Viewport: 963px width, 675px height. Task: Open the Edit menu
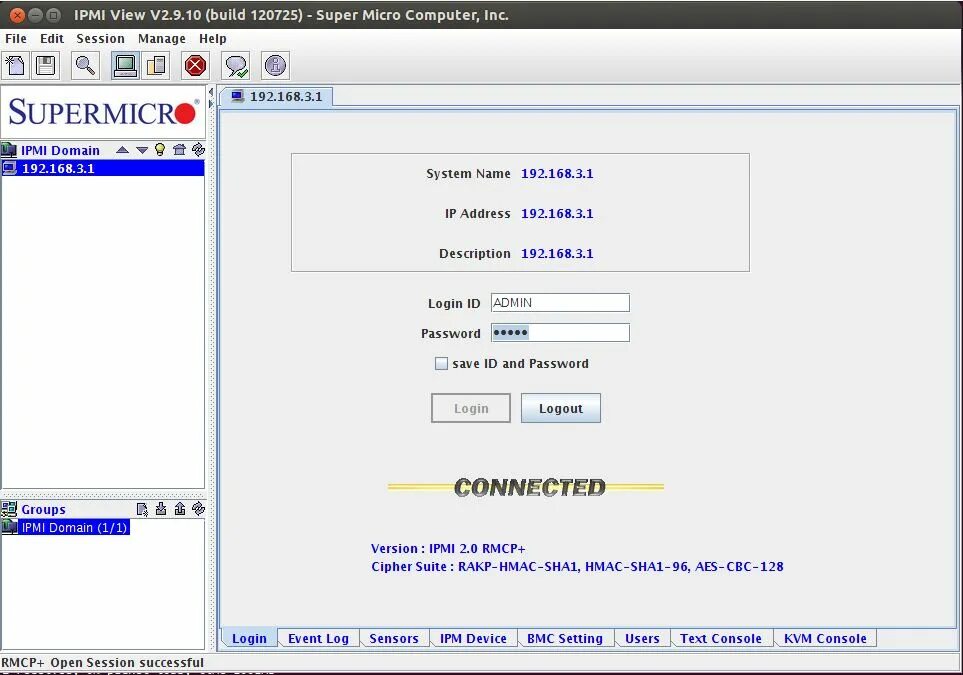(x=52, y=39)
